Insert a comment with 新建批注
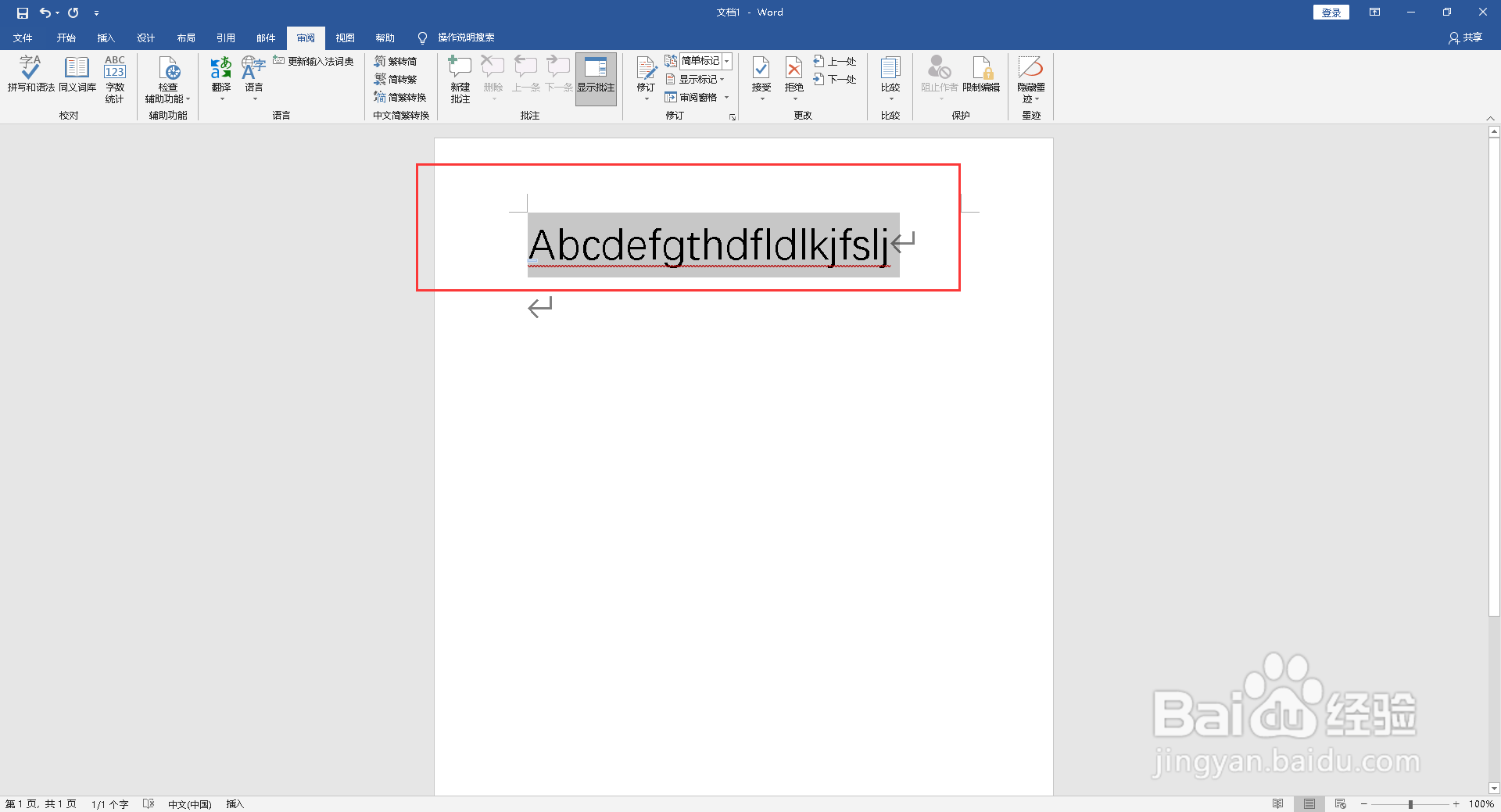This screenshot has height=812, width=1501. pyautogui.click(x=460, y=79)
